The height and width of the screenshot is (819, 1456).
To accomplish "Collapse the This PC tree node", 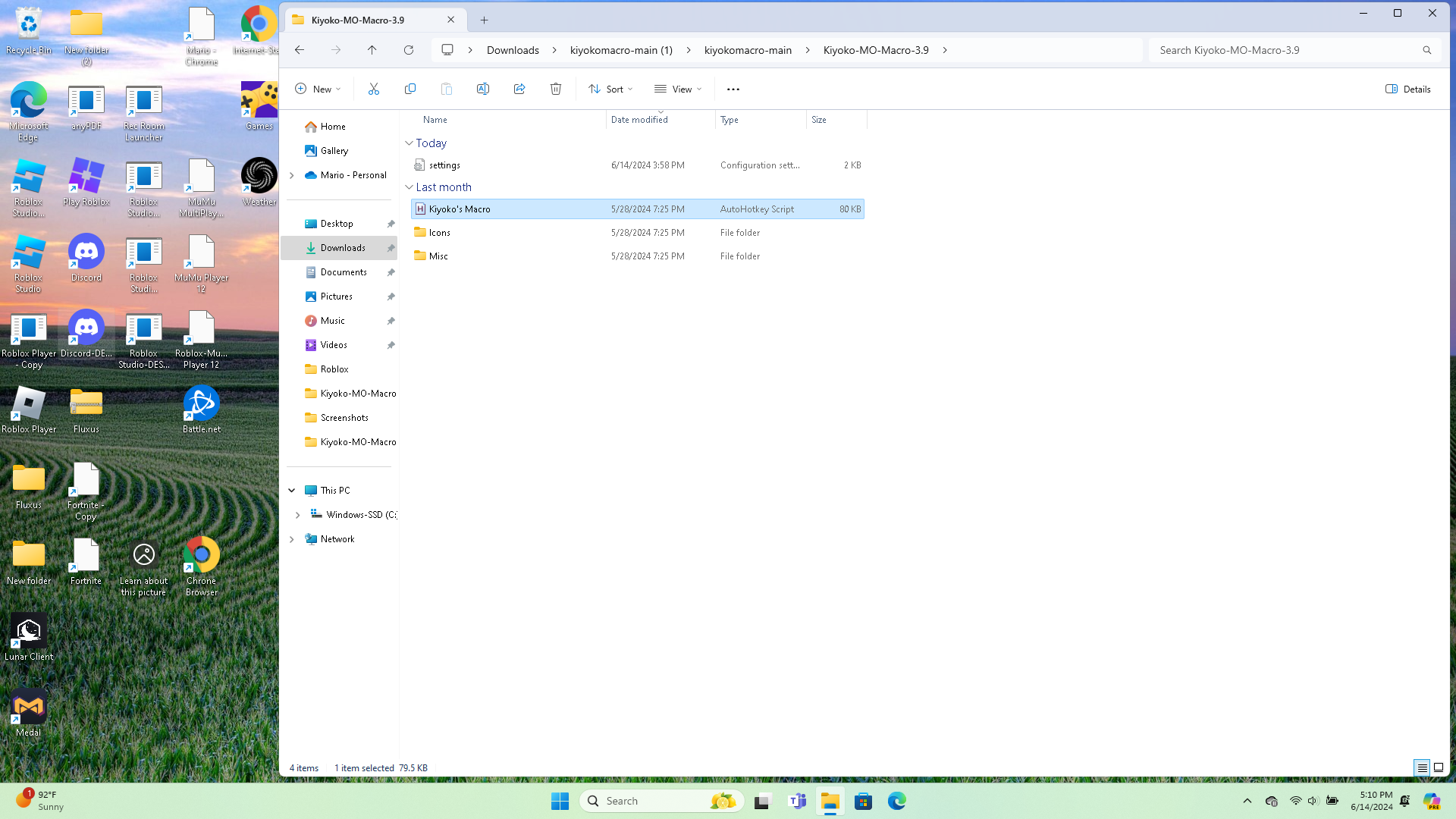I will [x=292, y=491].
